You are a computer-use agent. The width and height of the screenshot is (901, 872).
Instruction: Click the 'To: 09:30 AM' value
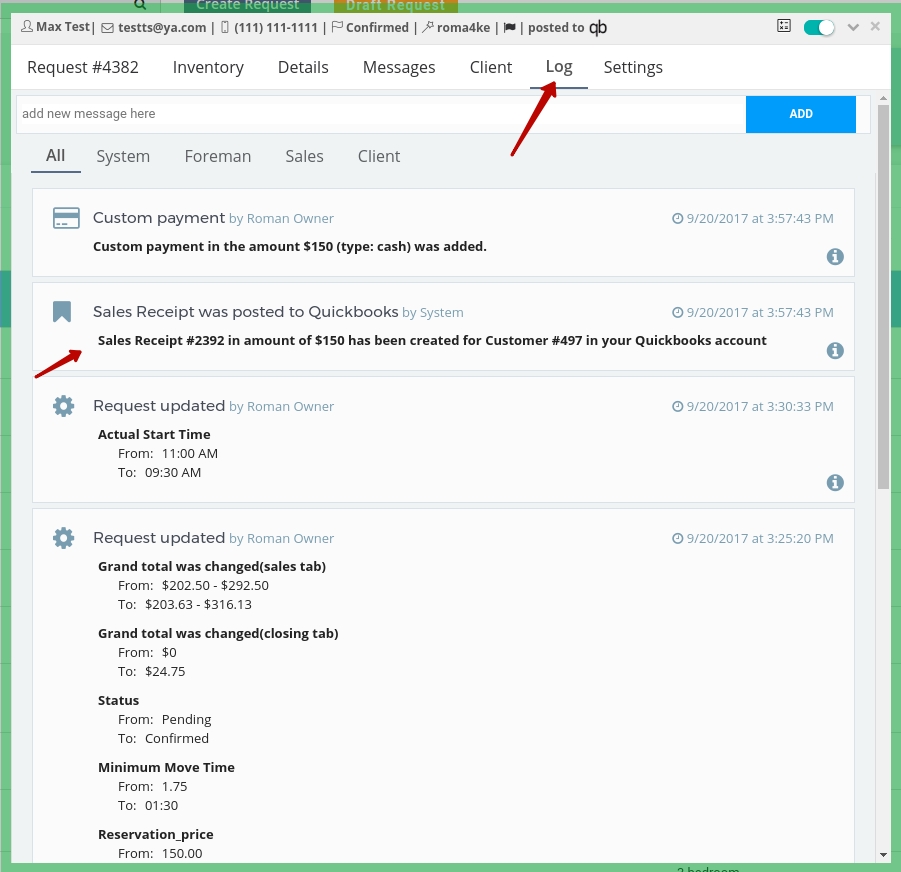(160, 473)
